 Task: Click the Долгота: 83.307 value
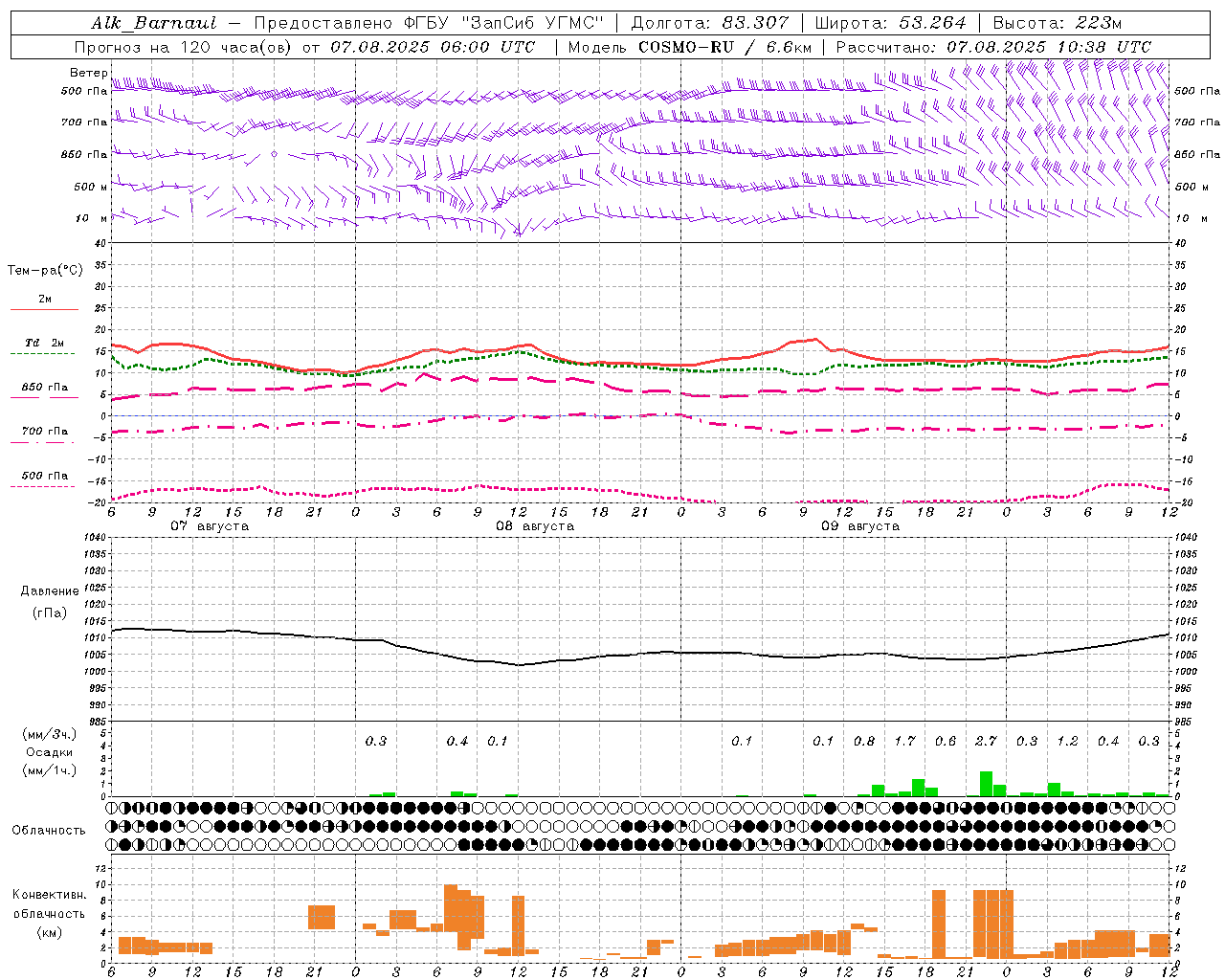click(710, 23)
